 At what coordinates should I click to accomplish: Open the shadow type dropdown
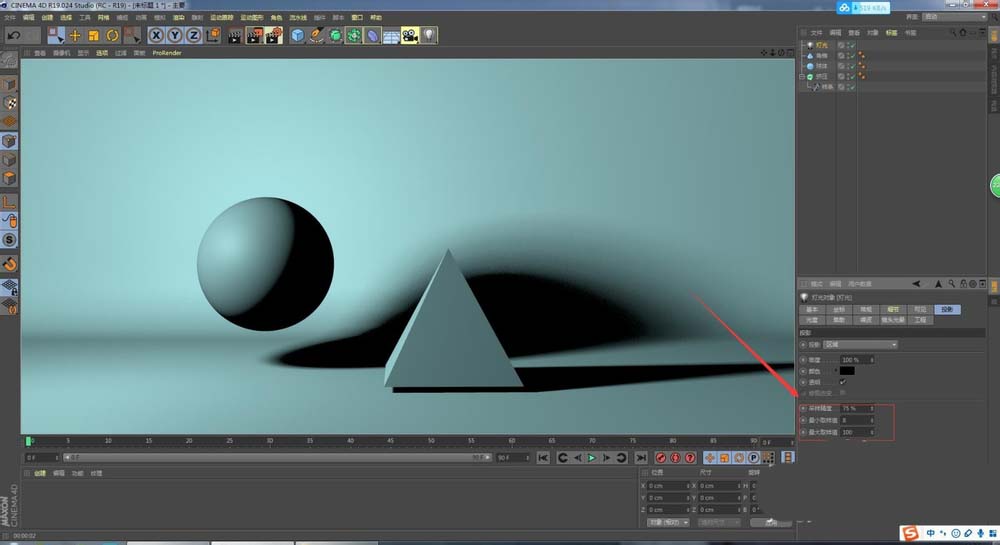(860, 345)
